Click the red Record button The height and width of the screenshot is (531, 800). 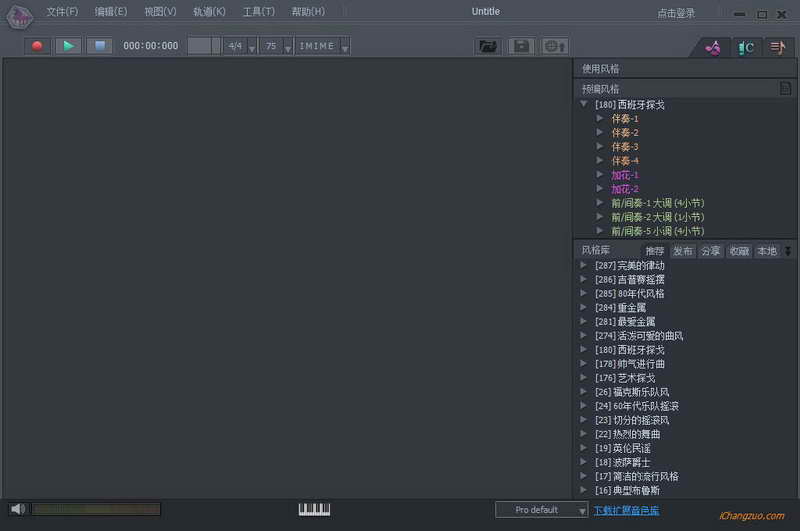[37, 46]
